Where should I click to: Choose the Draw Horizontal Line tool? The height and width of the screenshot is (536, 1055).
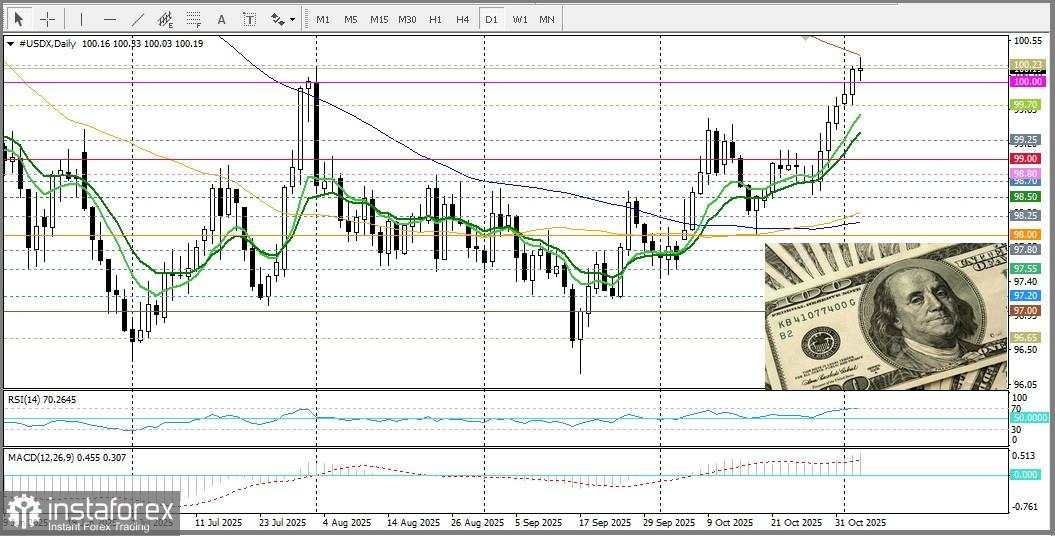click(110, 20)
